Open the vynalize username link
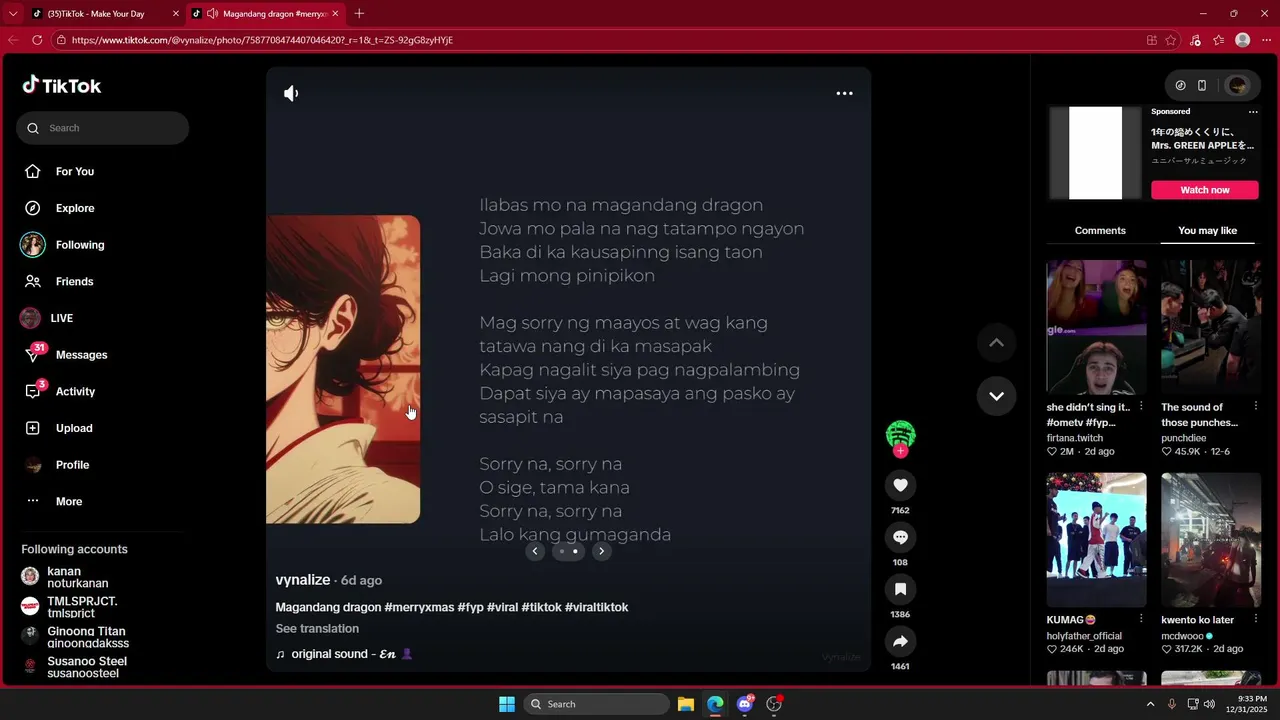This screenshot has width=1280, height=720. pos(303,580)
